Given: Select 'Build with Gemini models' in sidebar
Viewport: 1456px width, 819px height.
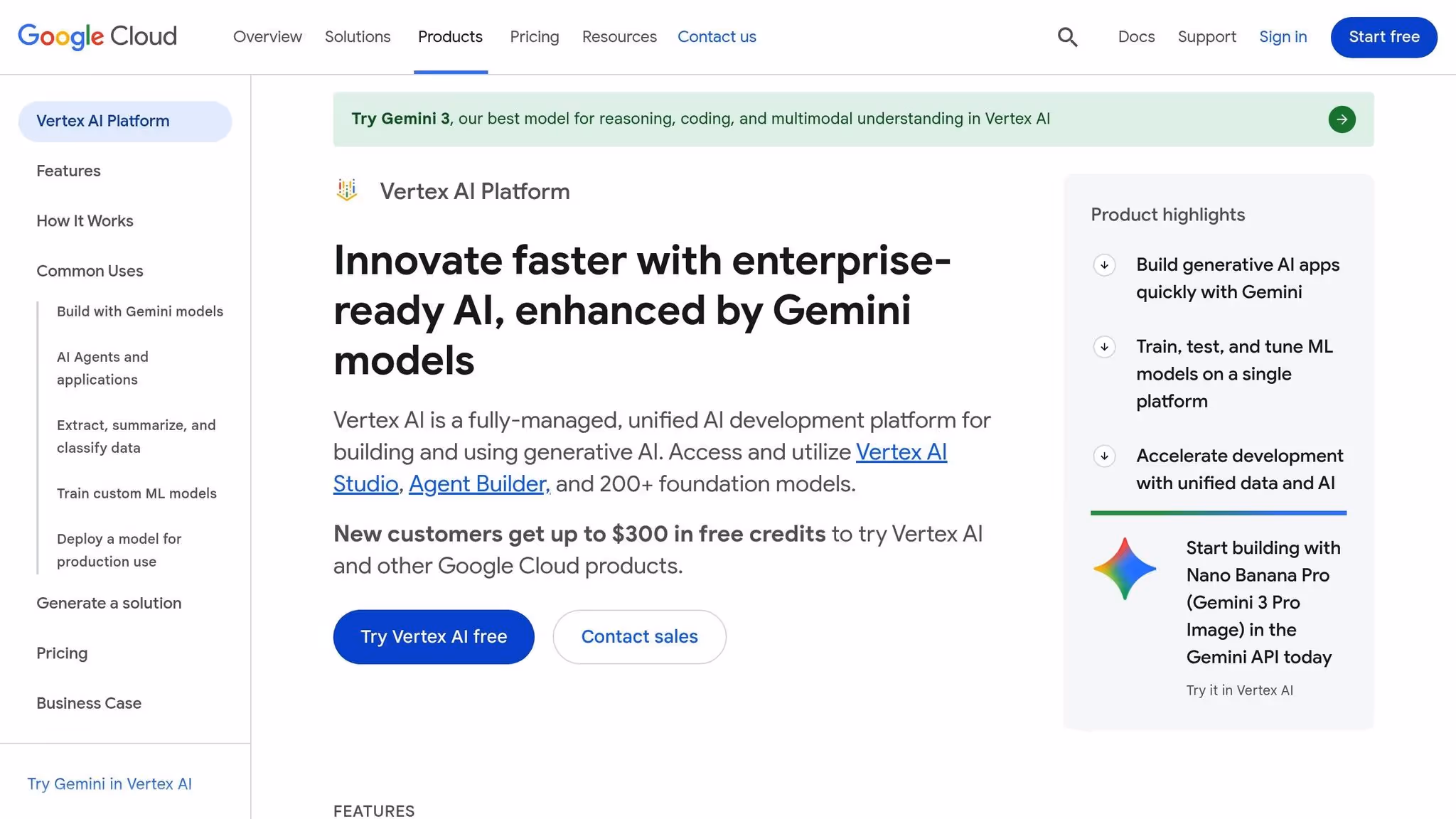Looking at the screenshot, I should (x=140, y=311).
